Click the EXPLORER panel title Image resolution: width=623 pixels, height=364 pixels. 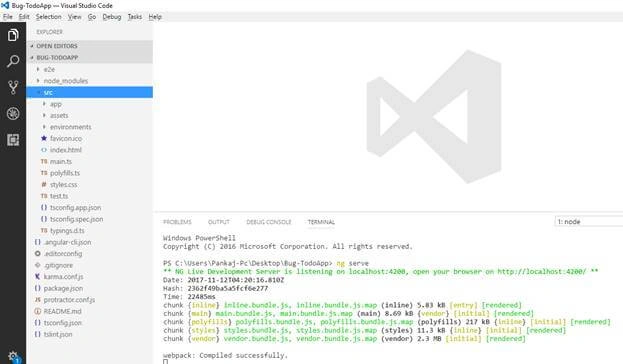tap(49, 32)
